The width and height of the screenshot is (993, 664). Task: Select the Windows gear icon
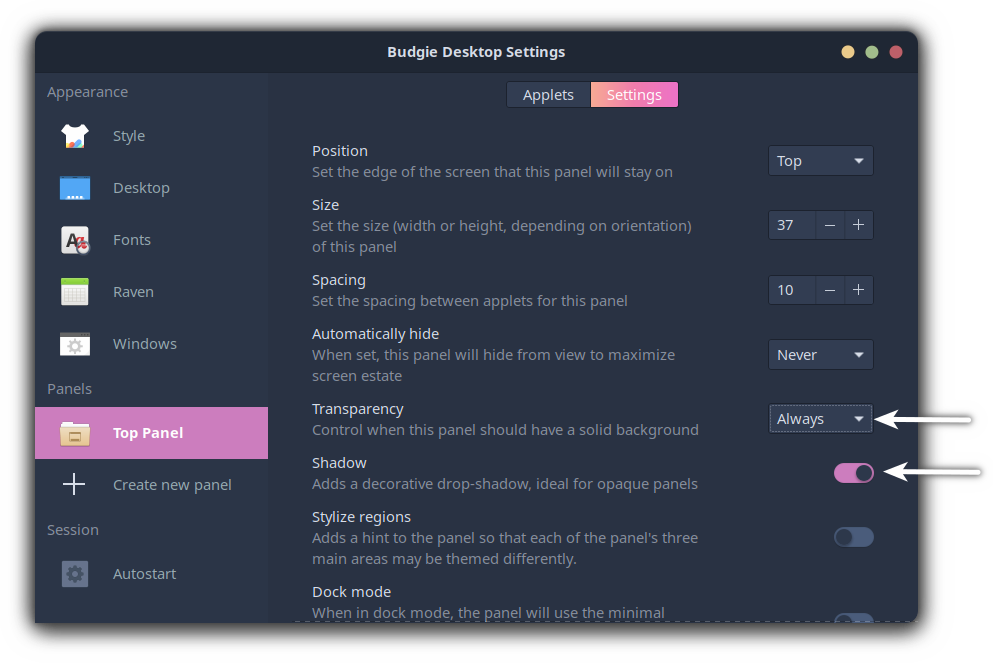(74, 343)
